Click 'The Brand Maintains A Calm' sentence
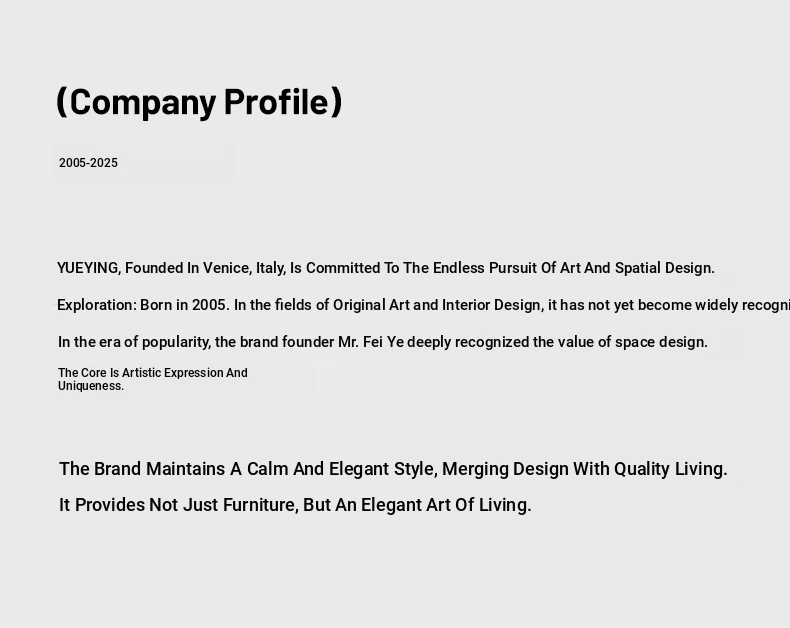Image resolution: width=790 pixels, height=628 pixels. click(393, 469)
